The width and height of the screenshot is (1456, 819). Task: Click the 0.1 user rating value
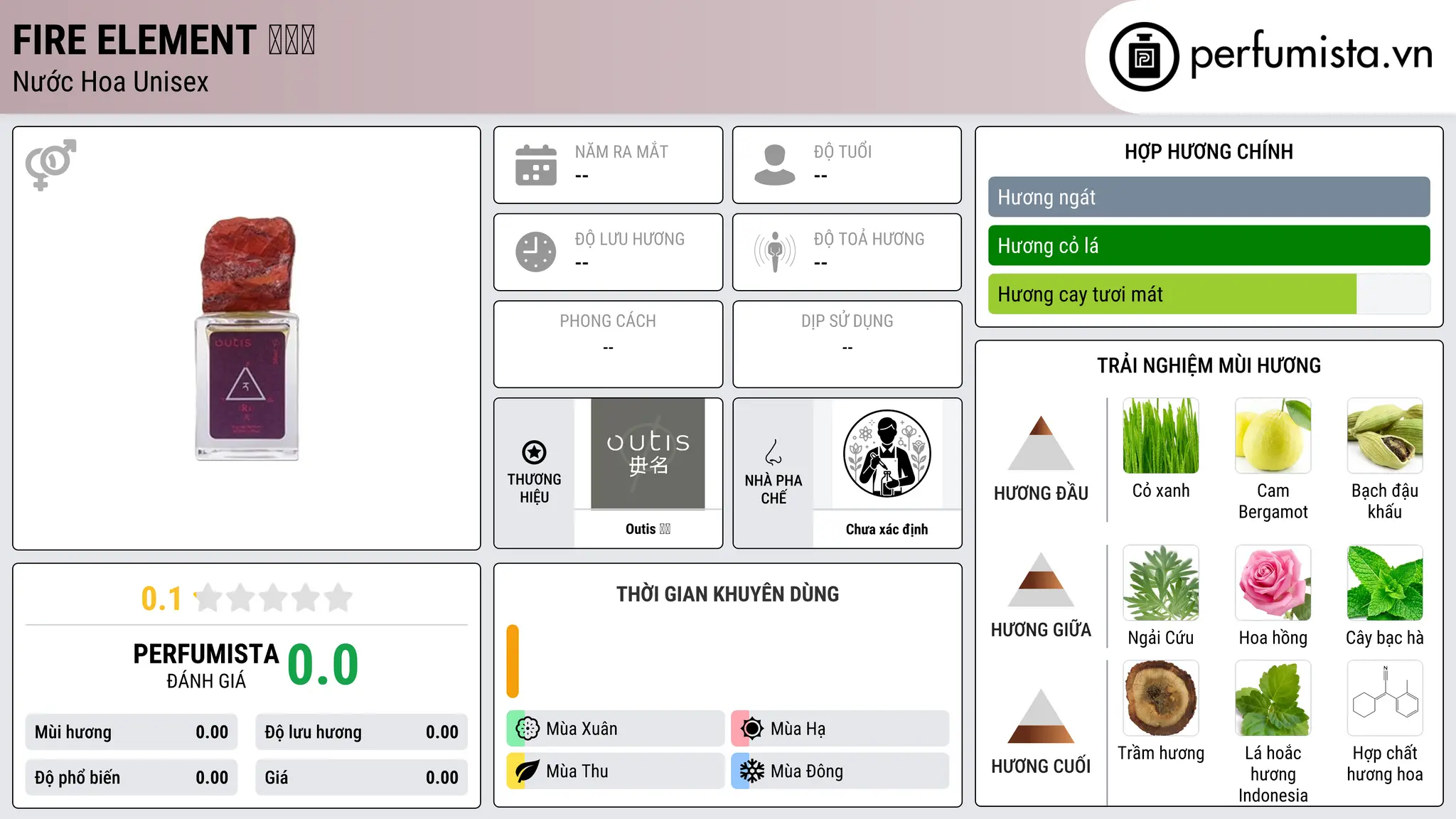click(161, 599)
